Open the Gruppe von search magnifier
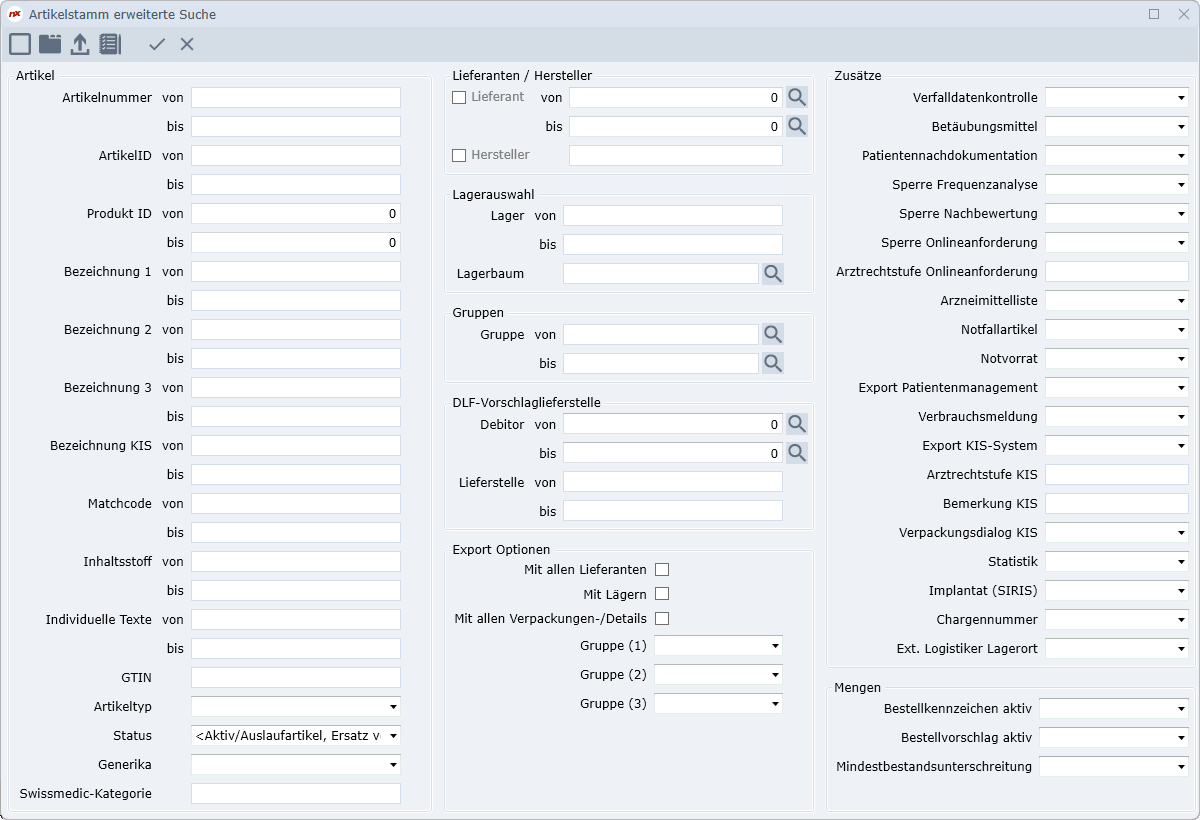Image resolution: width=1200 pixels, height=820 pixels. point(772,334)
